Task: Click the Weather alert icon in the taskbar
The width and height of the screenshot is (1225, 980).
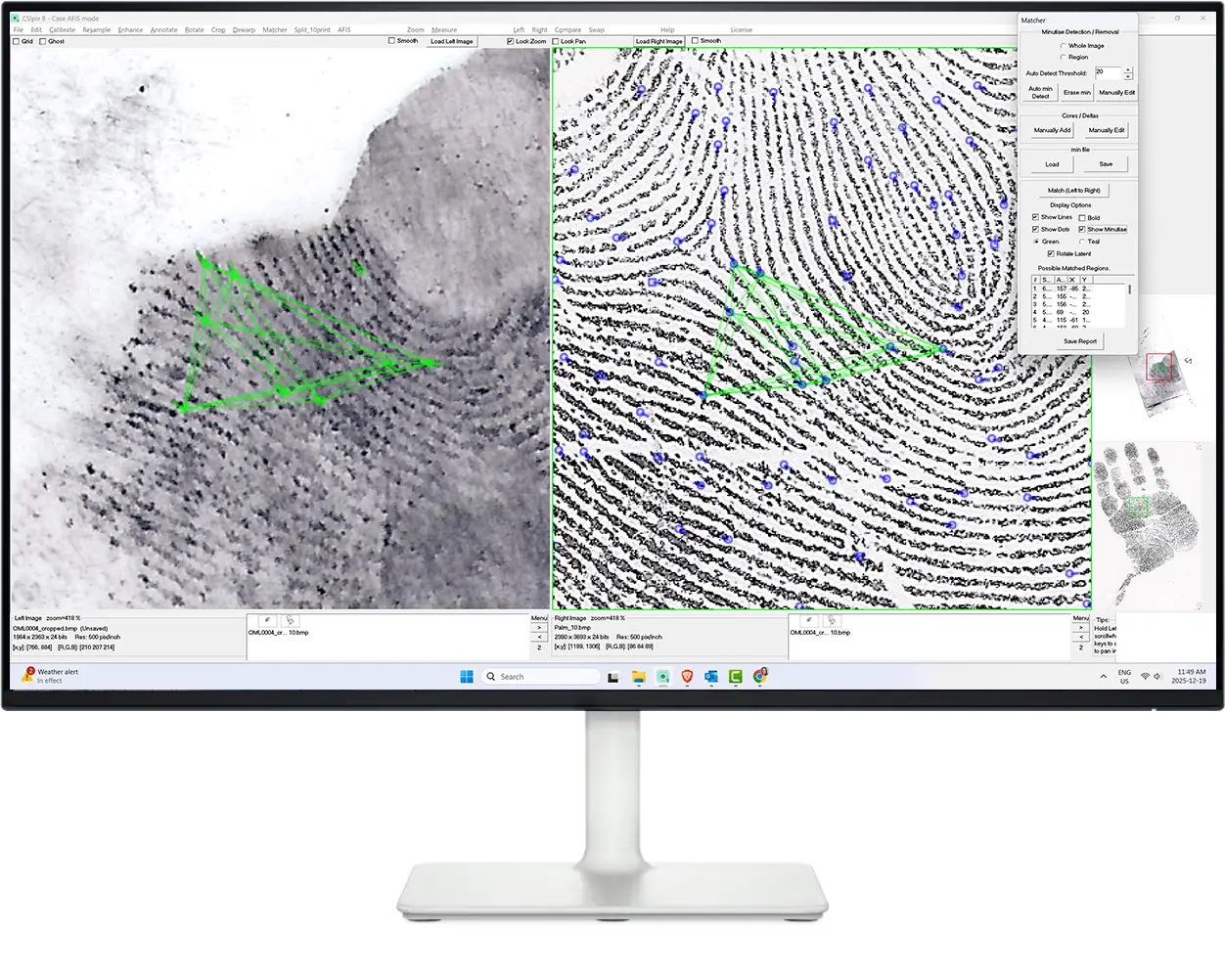Action: pos(29,675)
